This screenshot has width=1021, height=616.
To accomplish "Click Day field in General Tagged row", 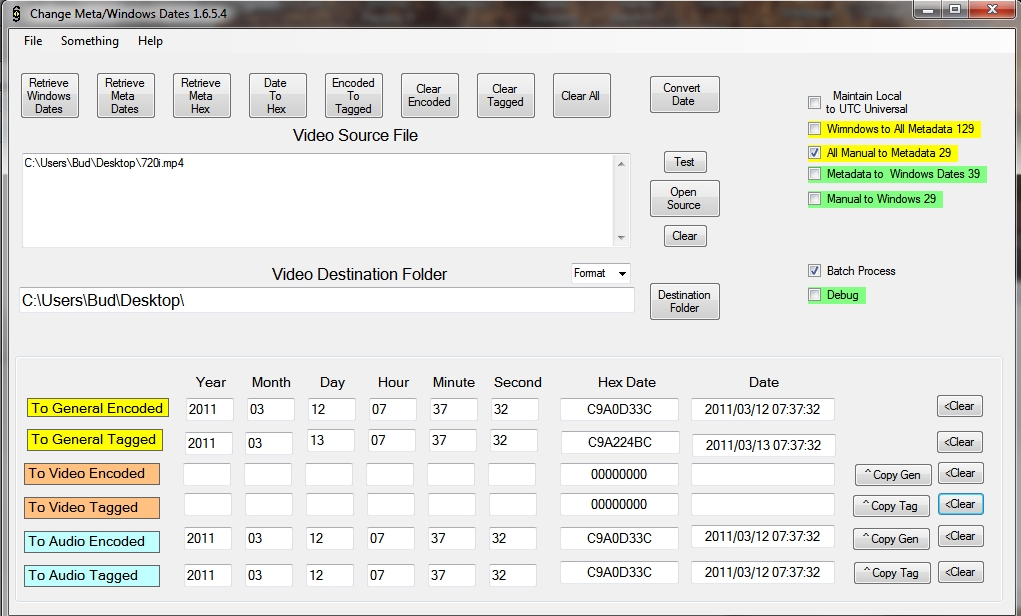I will (331, 440).
